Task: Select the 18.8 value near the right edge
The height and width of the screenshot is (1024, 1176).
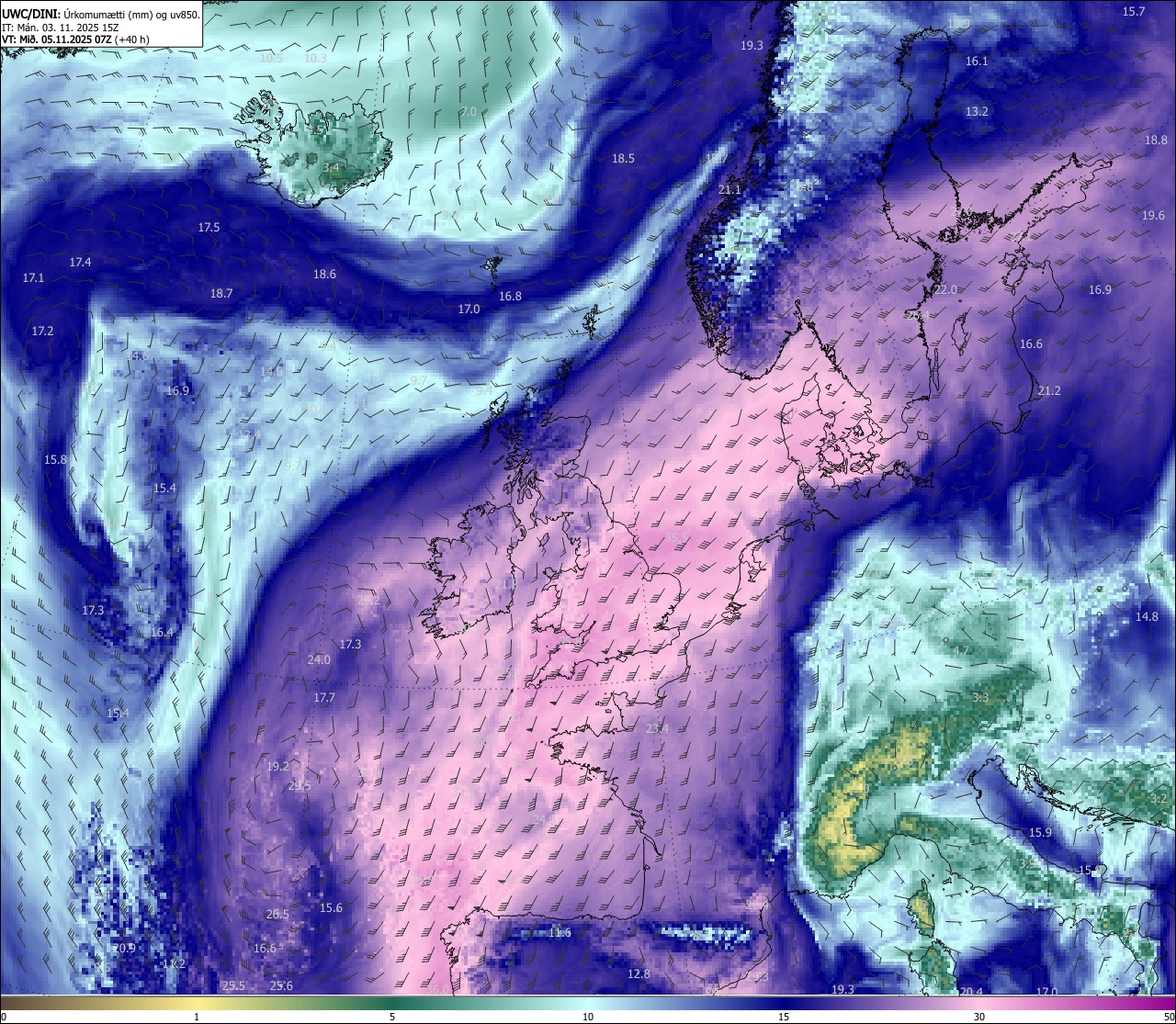Action: (x=1156, y=141)
